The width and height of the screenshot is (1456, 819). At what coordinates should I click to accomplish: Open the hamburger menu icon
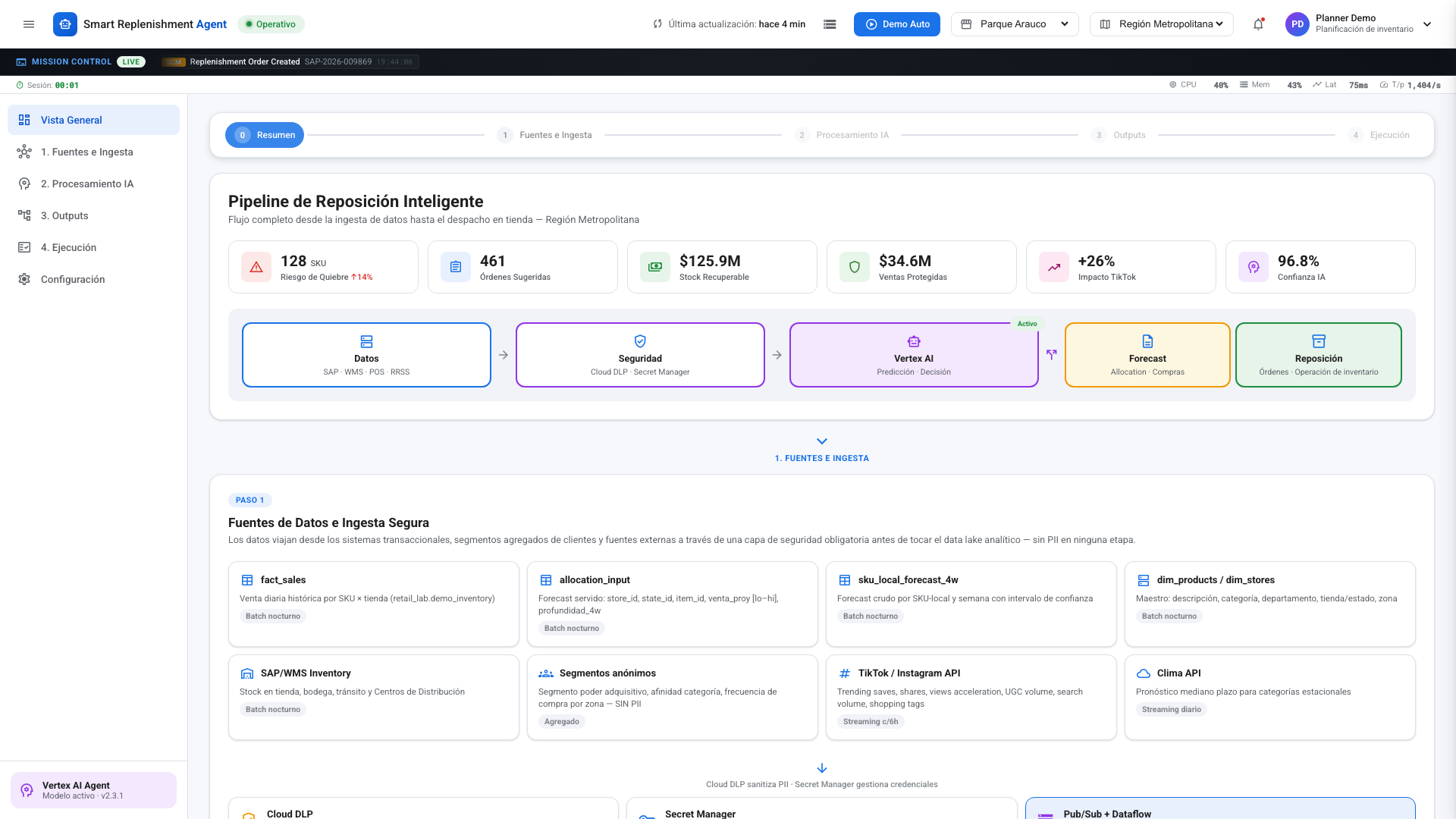click(x=29, y=24)
